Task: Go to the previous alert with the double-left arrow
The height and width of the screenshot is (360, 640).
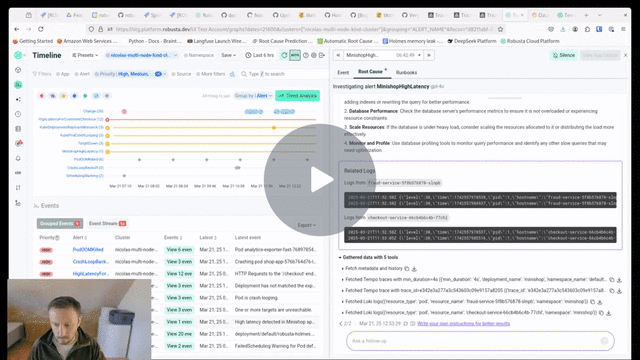Action: click(338, 55)
